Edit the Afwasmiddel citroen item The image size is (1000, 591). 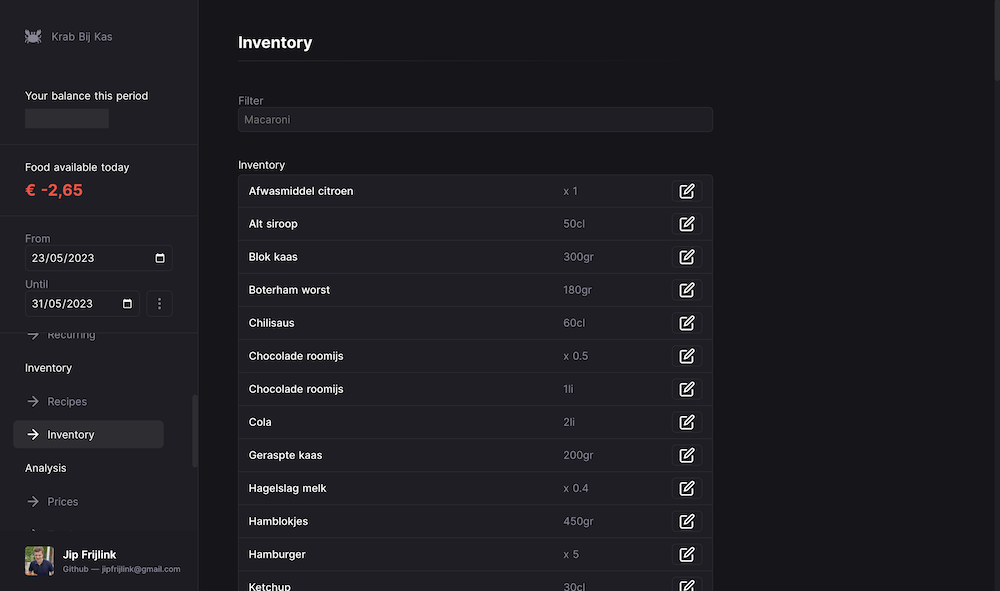686,191
